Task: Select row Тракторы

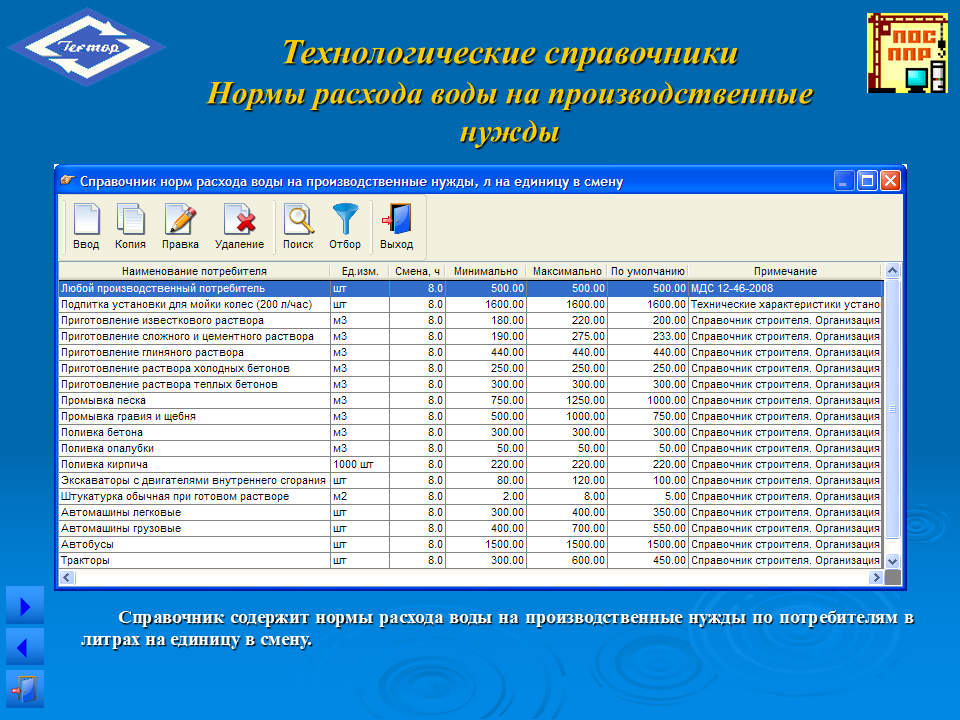Action: tap(470, 560)
